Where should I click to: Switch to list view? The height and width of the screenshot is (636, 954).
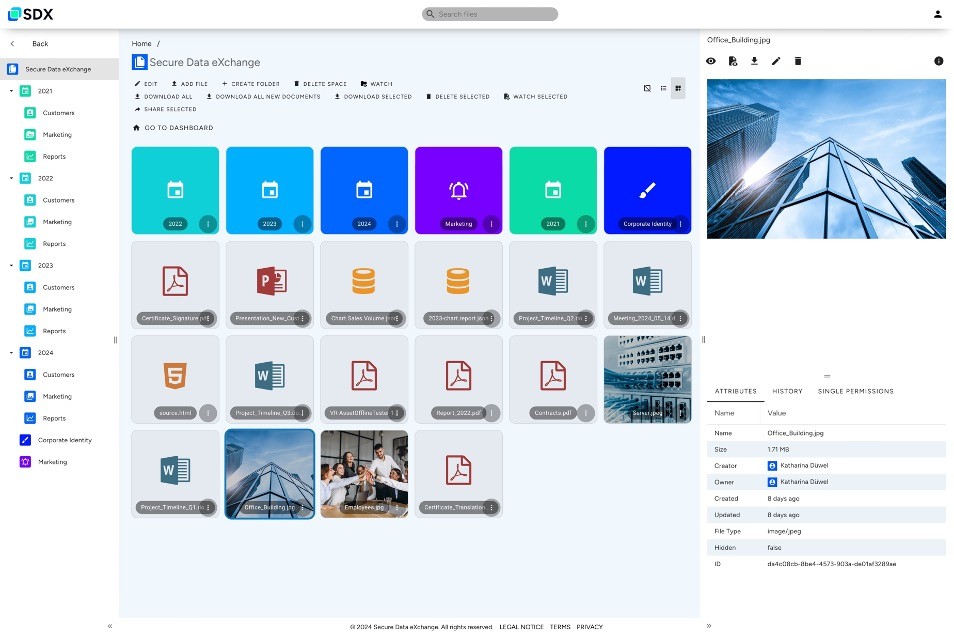(663, 88)
